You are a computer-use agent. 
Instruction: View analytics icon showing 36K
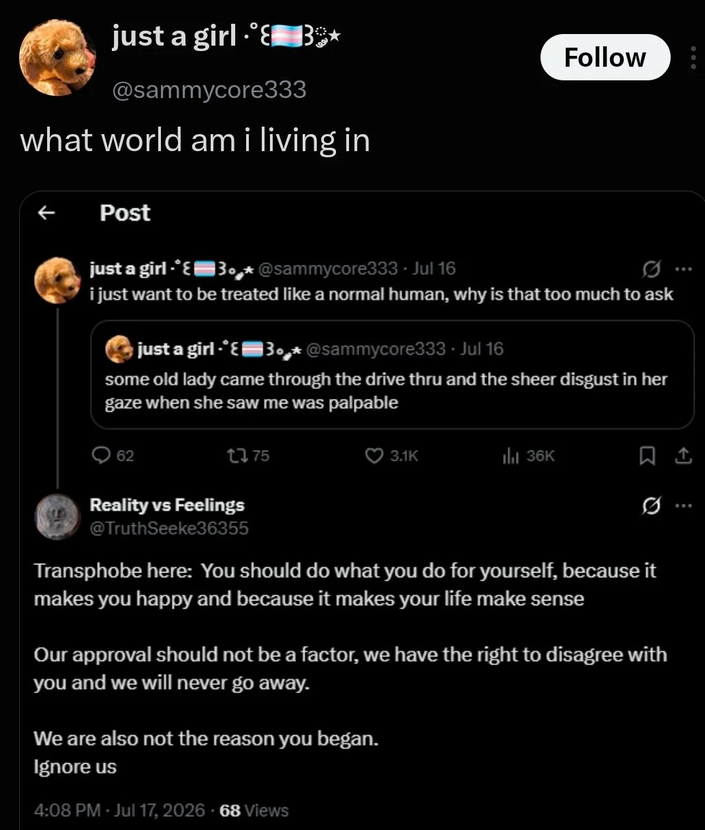click(x=510, y=456)
